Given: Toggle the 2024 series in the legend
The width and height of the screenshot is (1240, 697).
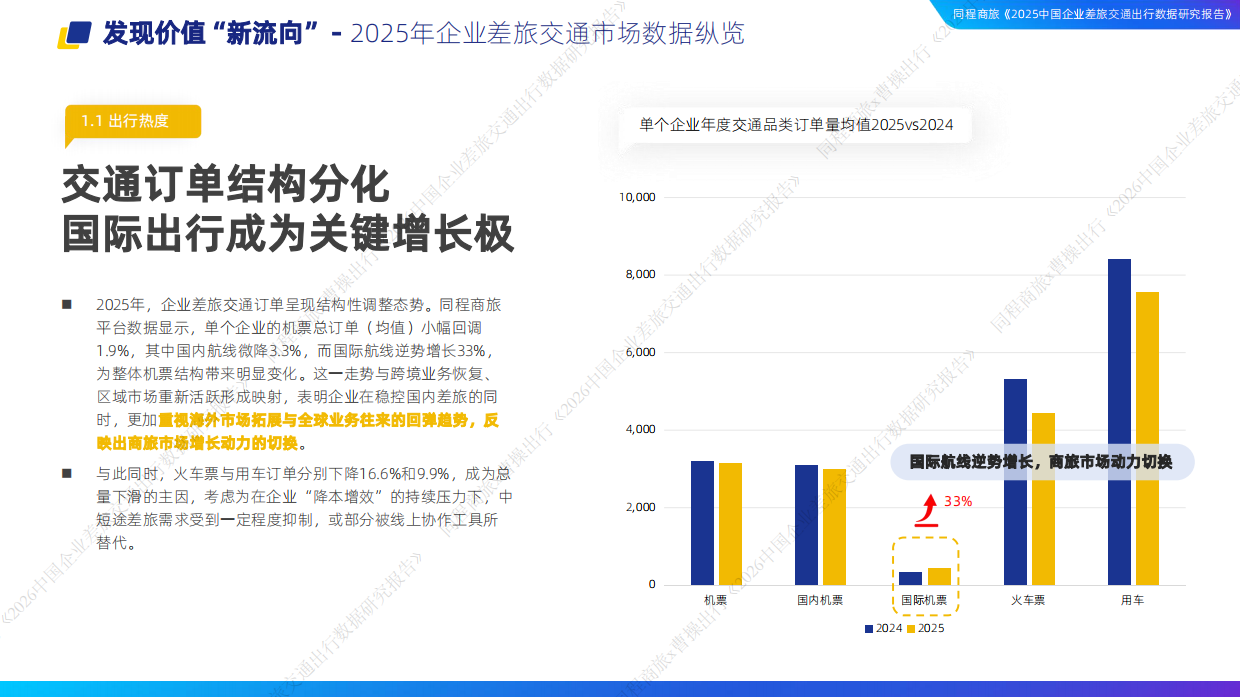Looking at the screenshot, I should click(880, 627).
